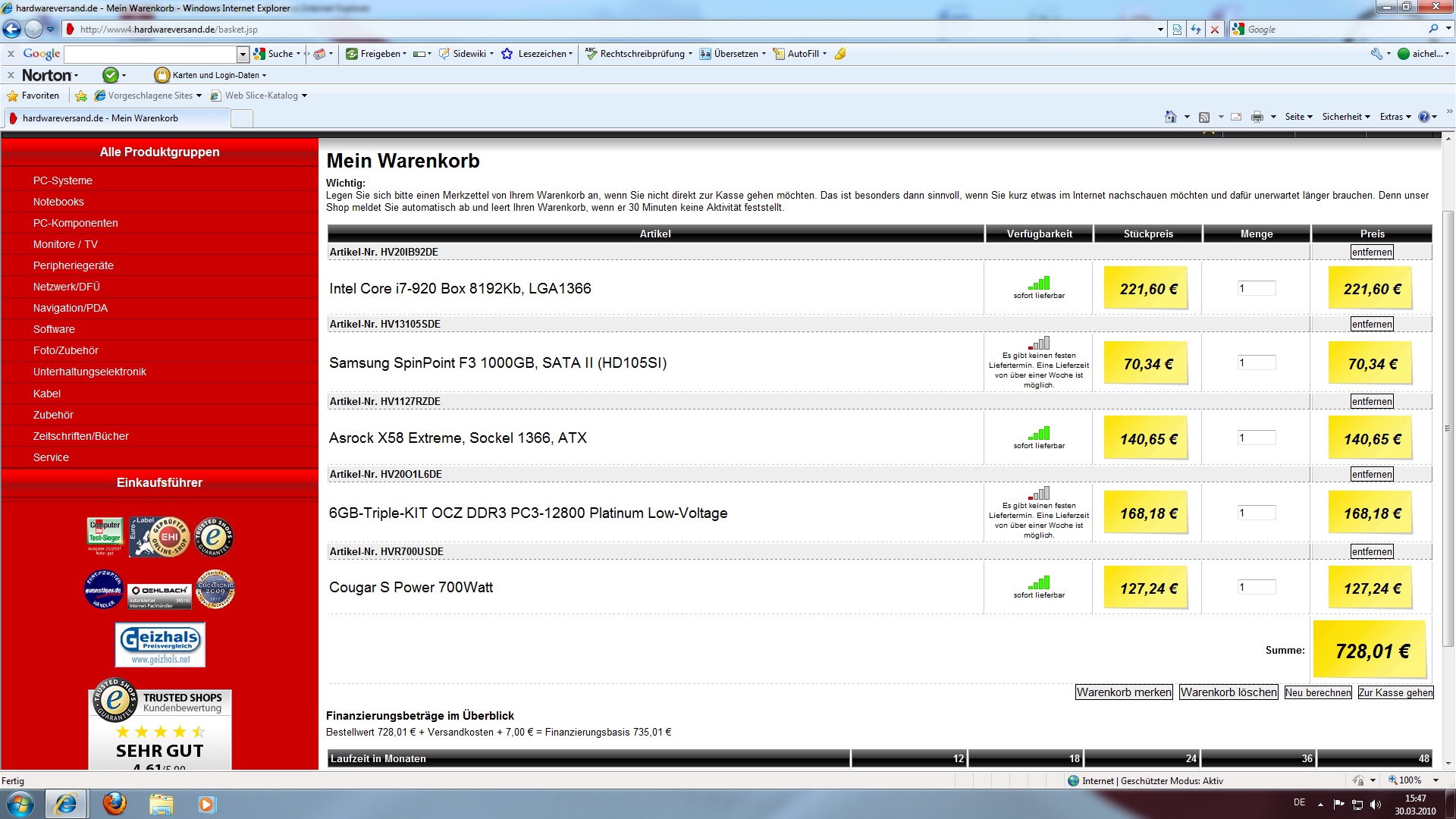Close the Norton toolbar
The width and height of the screenshot is (1456, 819).
pos(11,75)
